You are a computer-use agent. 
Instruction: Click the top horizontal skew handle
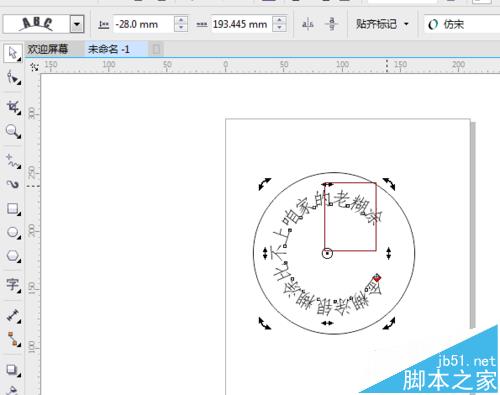click(x=327, y=184)
